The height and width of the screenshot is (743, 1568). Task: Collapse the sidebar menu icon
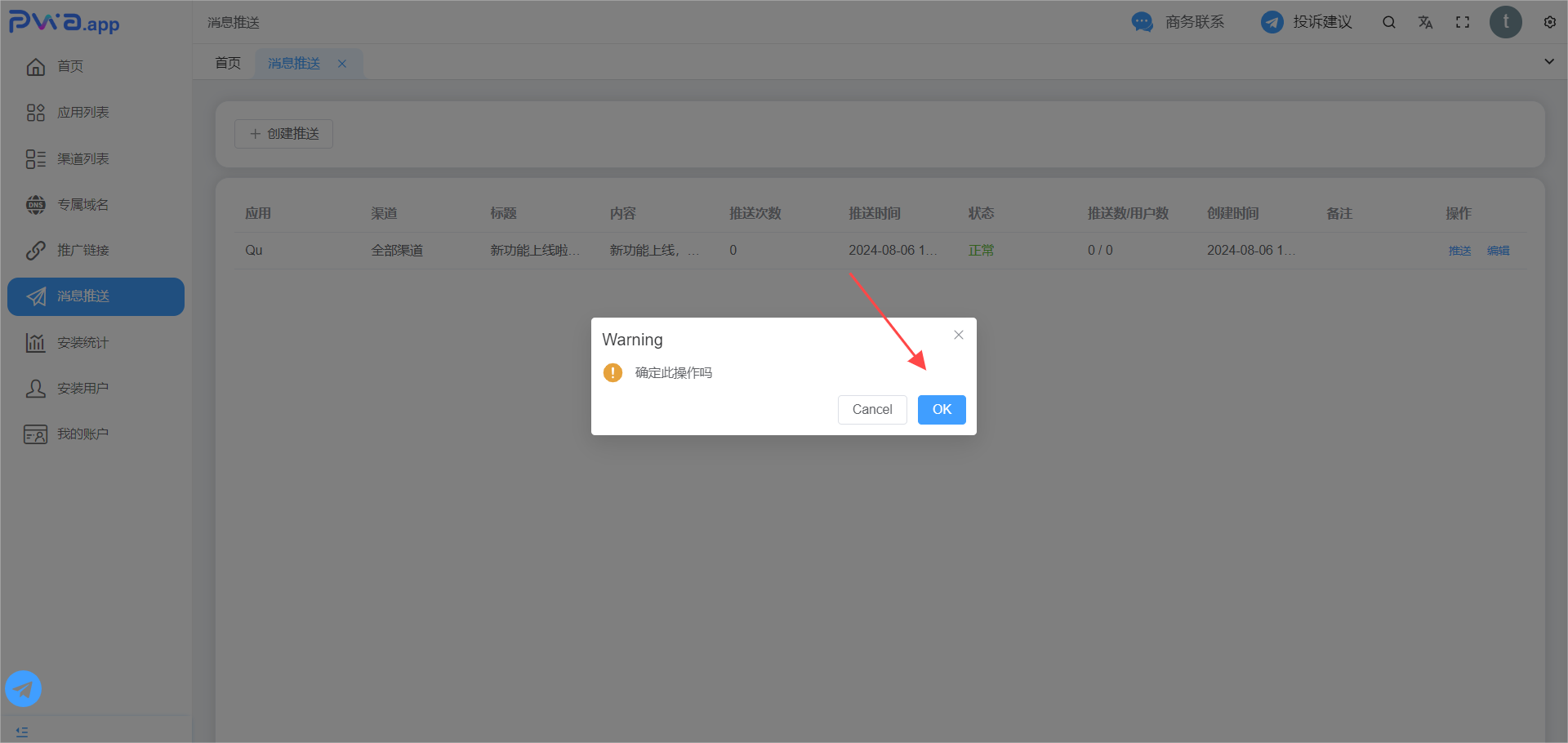click(22, 732)
